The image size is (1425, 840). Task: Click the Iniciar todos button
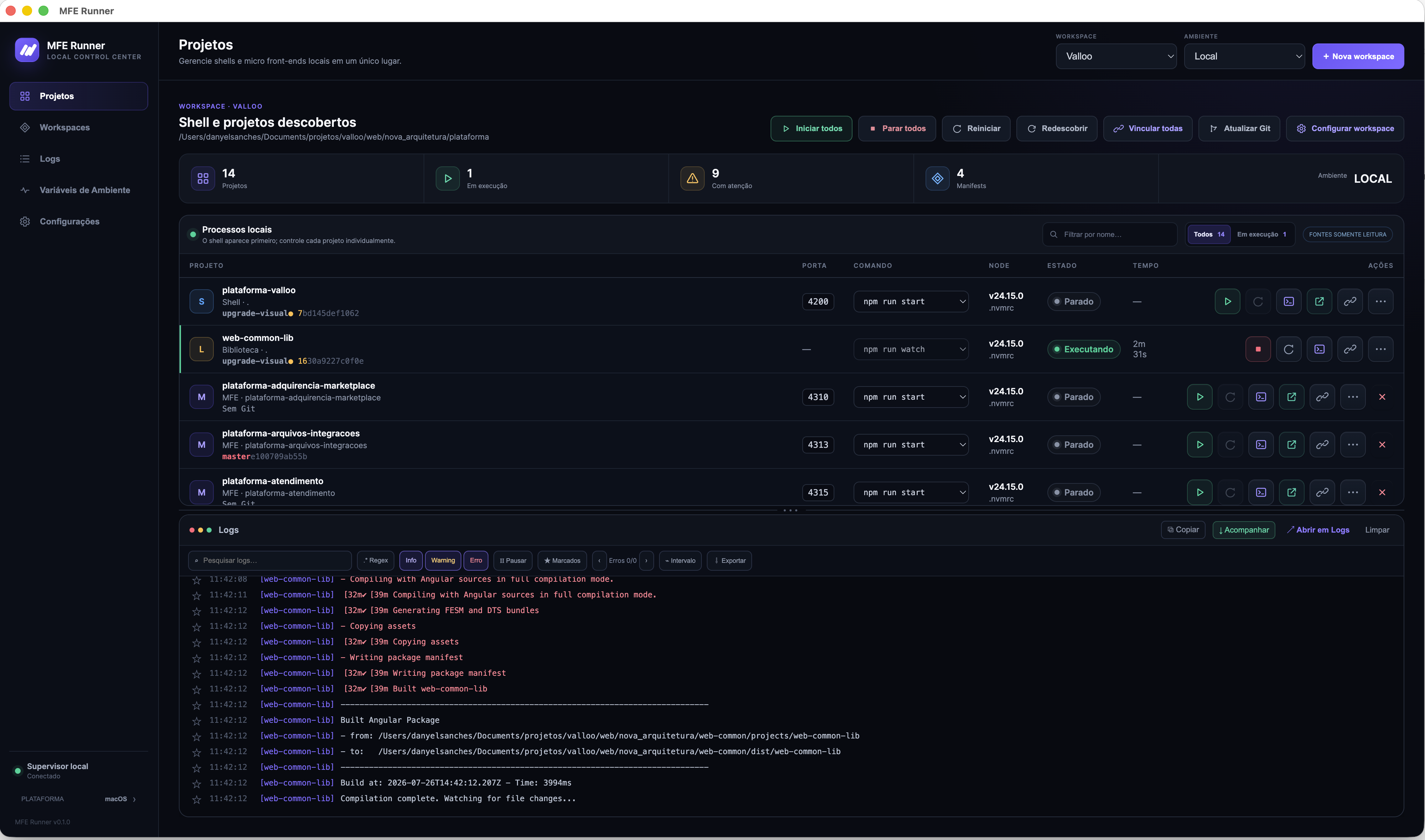[x=811, y=129]
